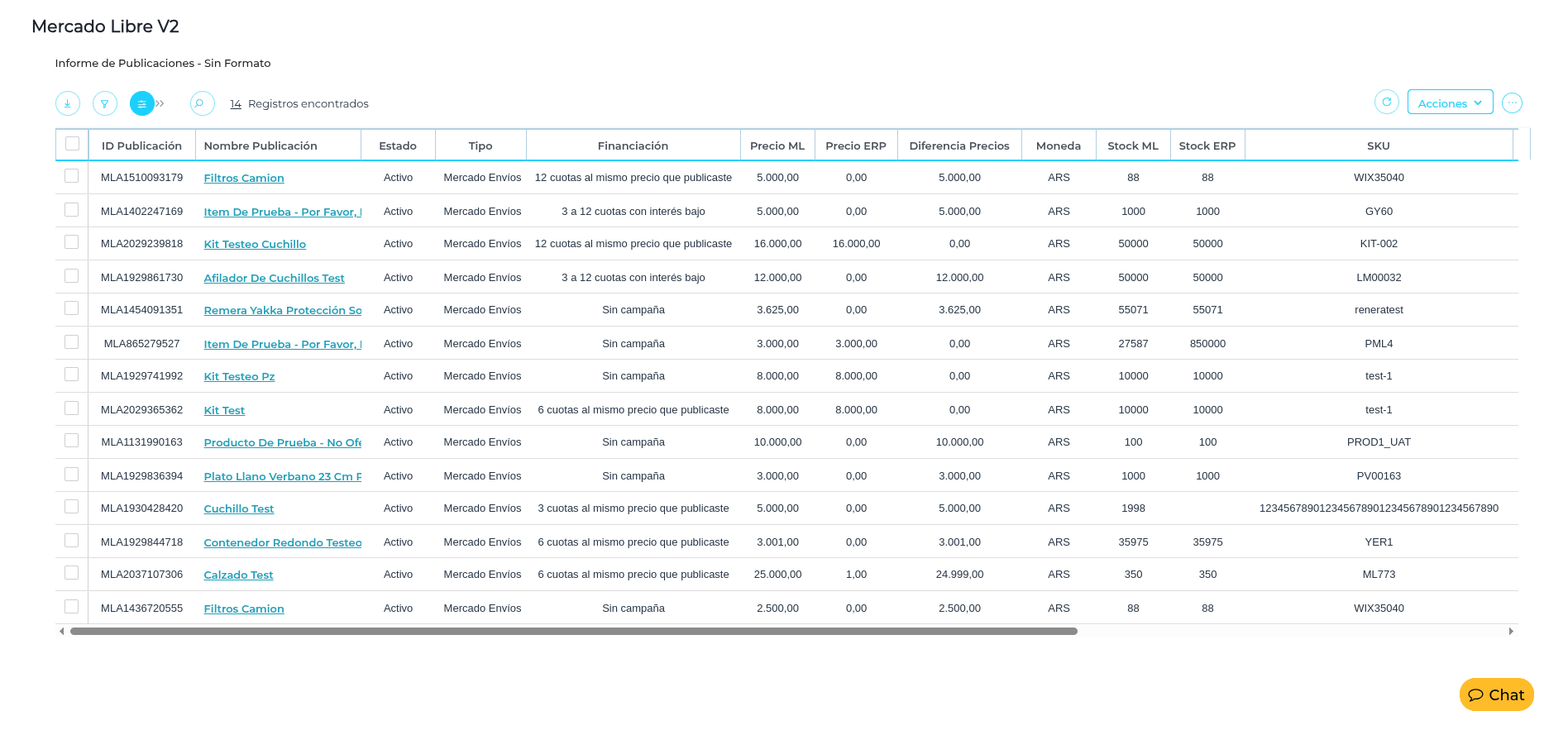Open Filtros Camion link in row MLA1436720555
The image size is (1568, 735).
pos(244,609)
